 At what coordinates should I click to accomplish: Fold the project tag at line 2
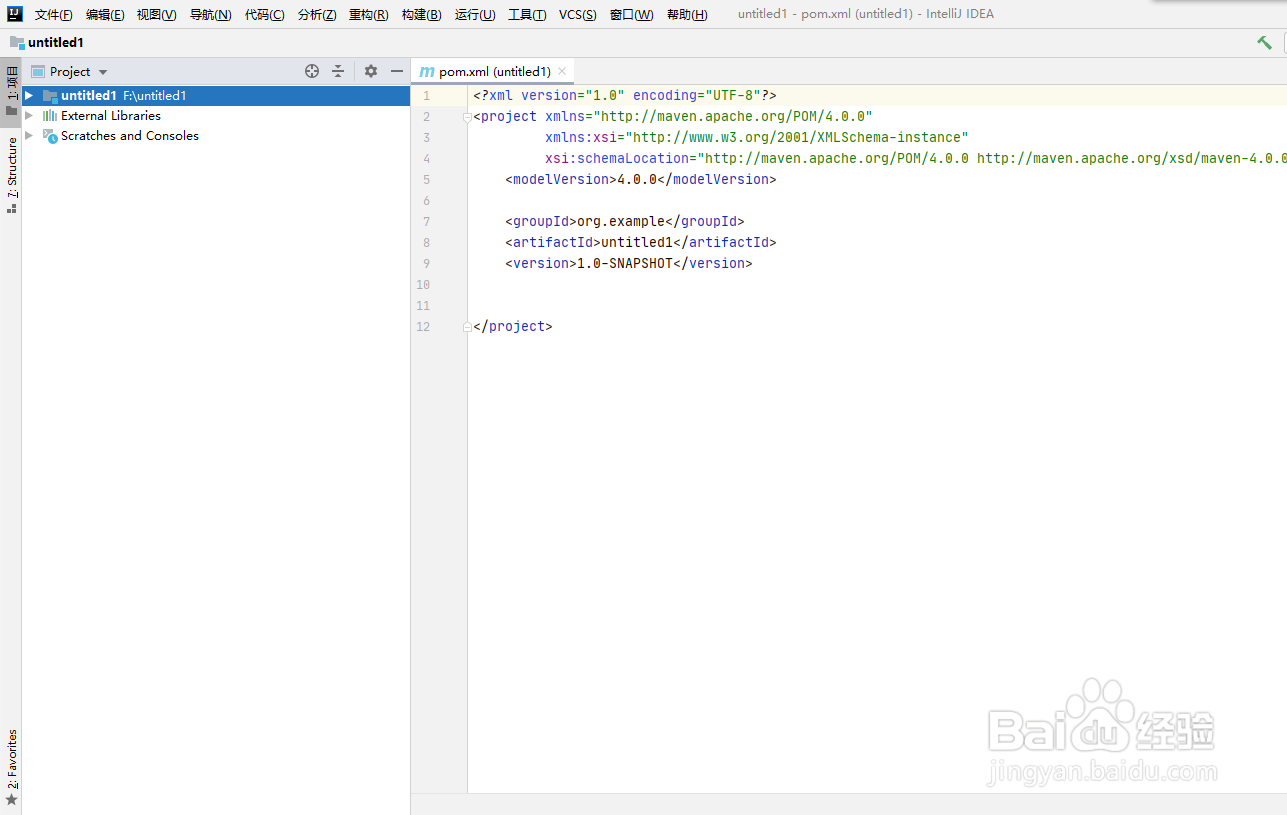pos(467,117)
